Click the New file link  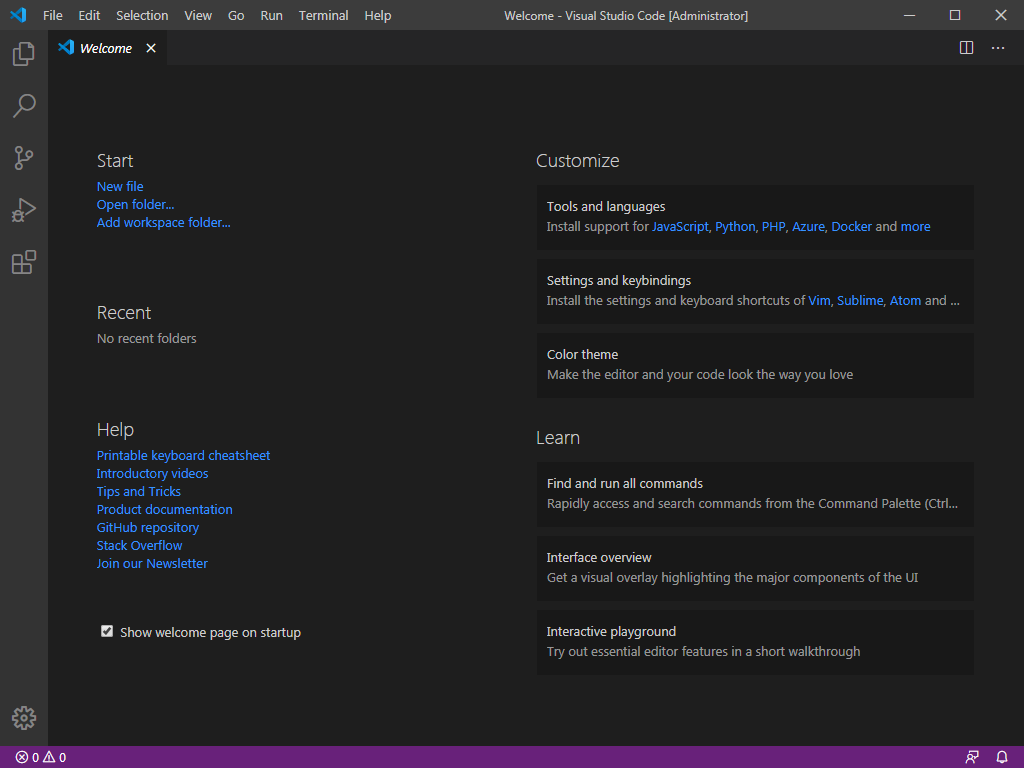point(119,186)
